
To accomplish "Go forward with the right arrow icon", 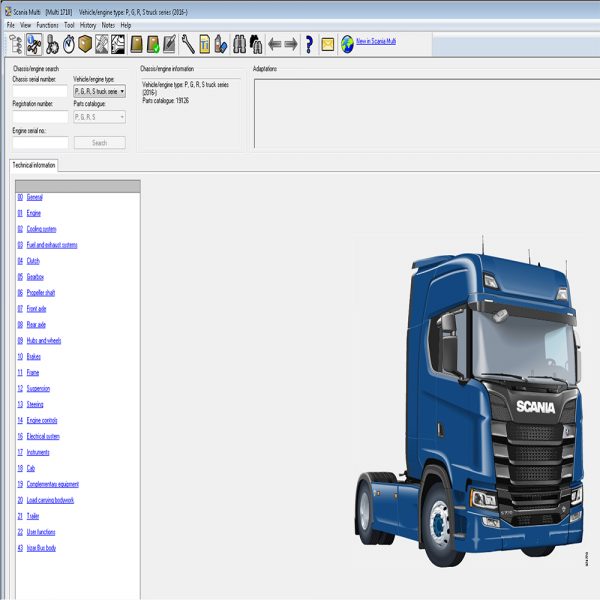I will [x=291, y=44].
